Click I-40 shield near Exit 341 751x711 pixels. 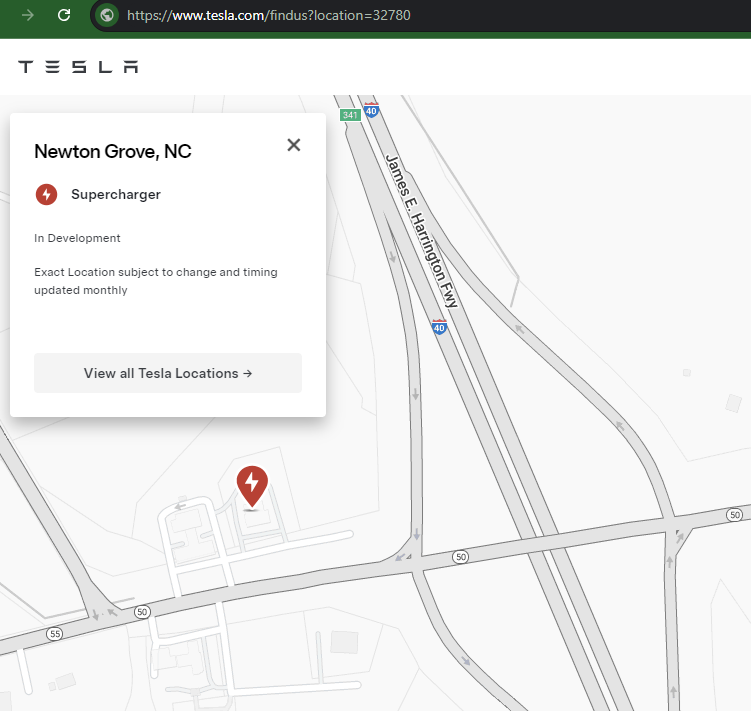pyautogui.click(x=371, y=110)
